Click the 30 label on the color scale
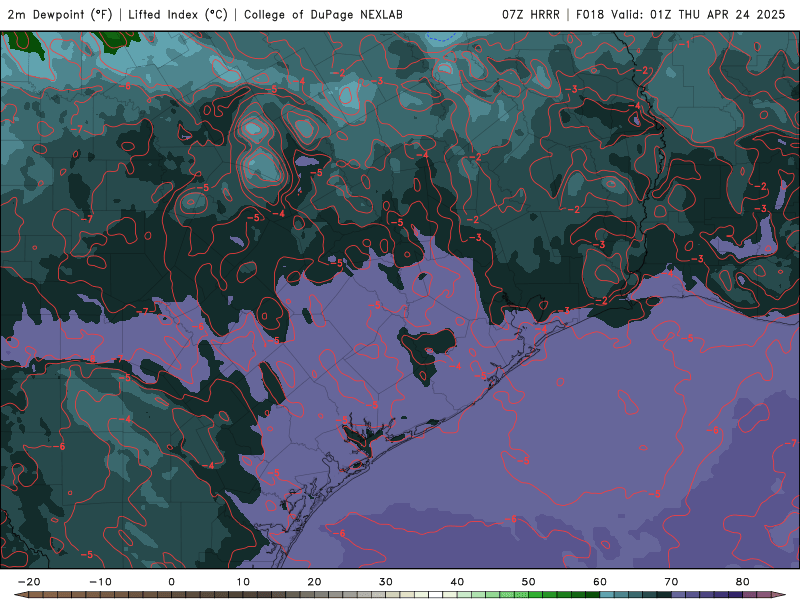Image resolution: width=800 pixels, height=600 pixels. [x=386, y=582]
